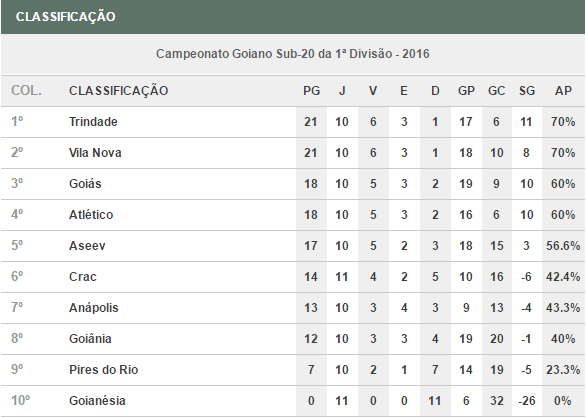The image size is (586, 418).
Task: Open the Atlético team entry
Action: tap(91, 215)
